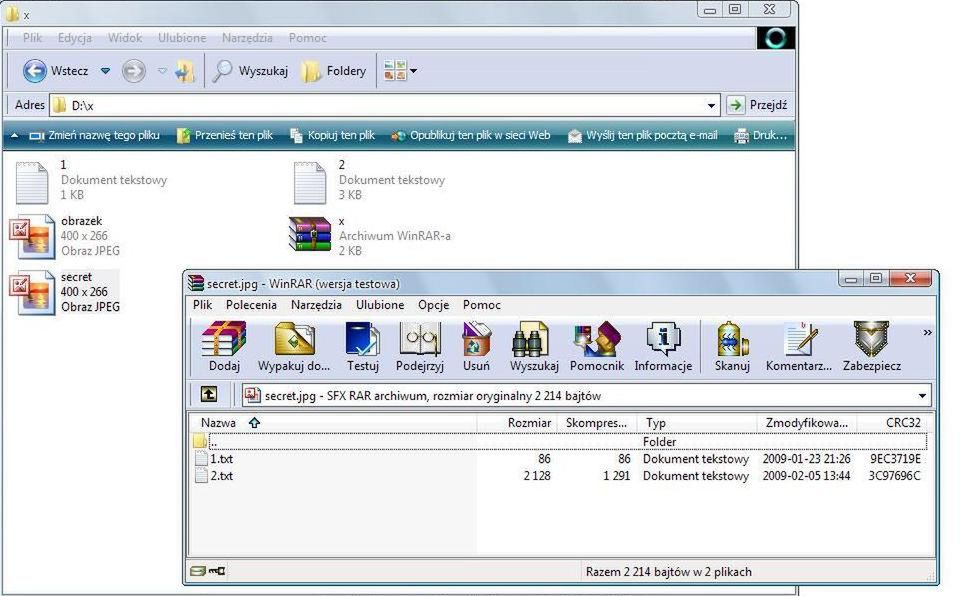Click the Zabezpiecz (Protect) icon

[871, 346]
